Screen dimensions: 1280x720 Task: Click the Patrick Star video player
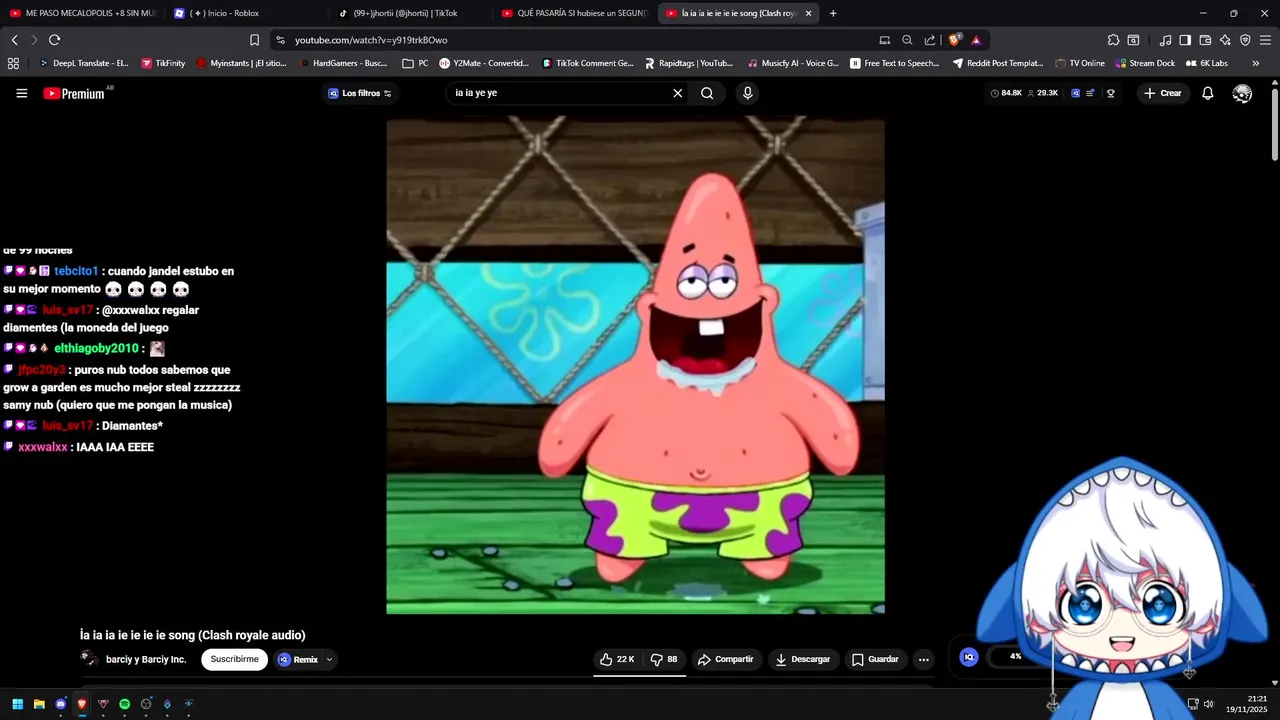point(635,365)
